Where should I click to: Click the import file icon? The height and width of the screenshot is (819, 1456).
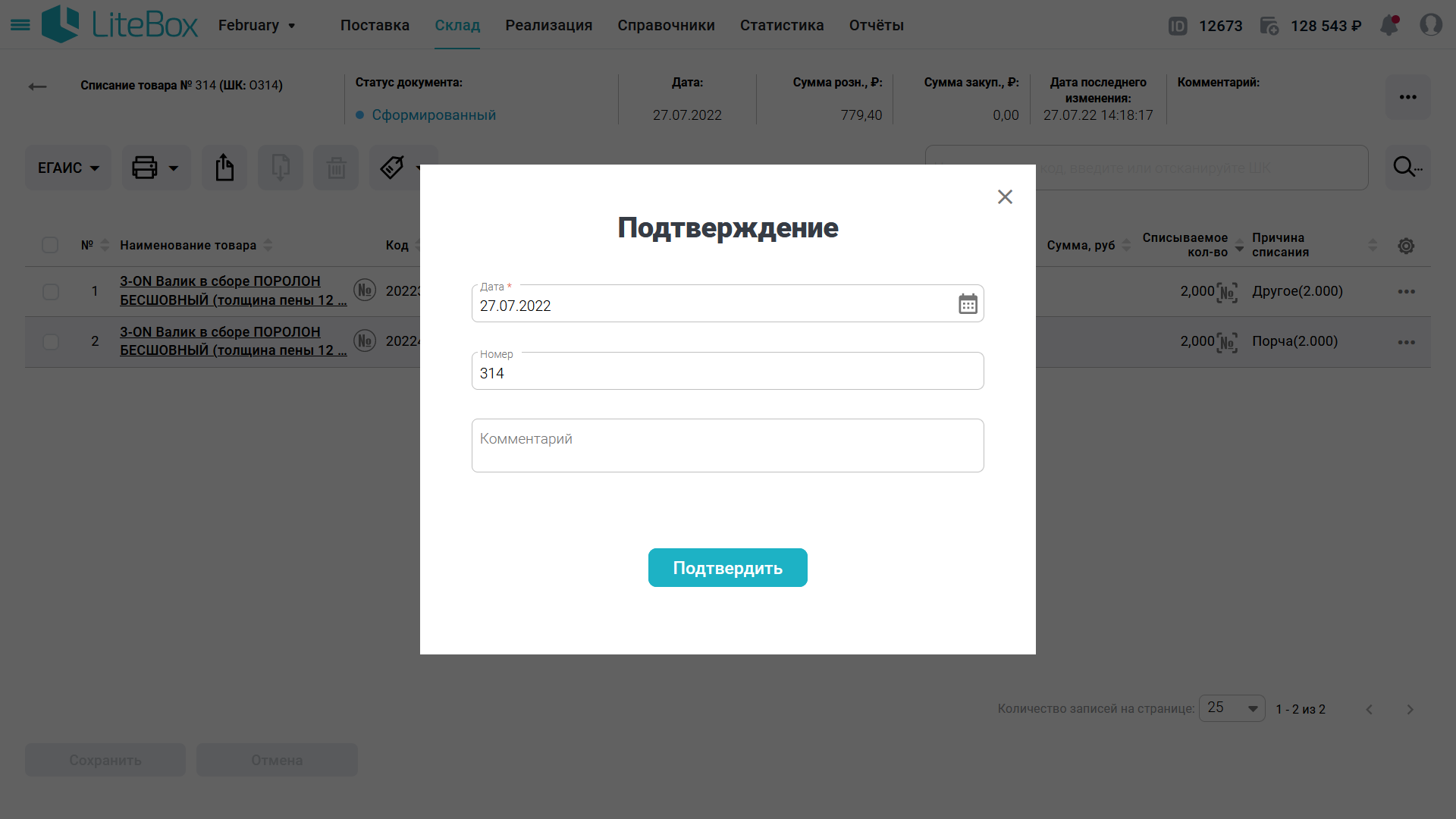pos(281,168)
